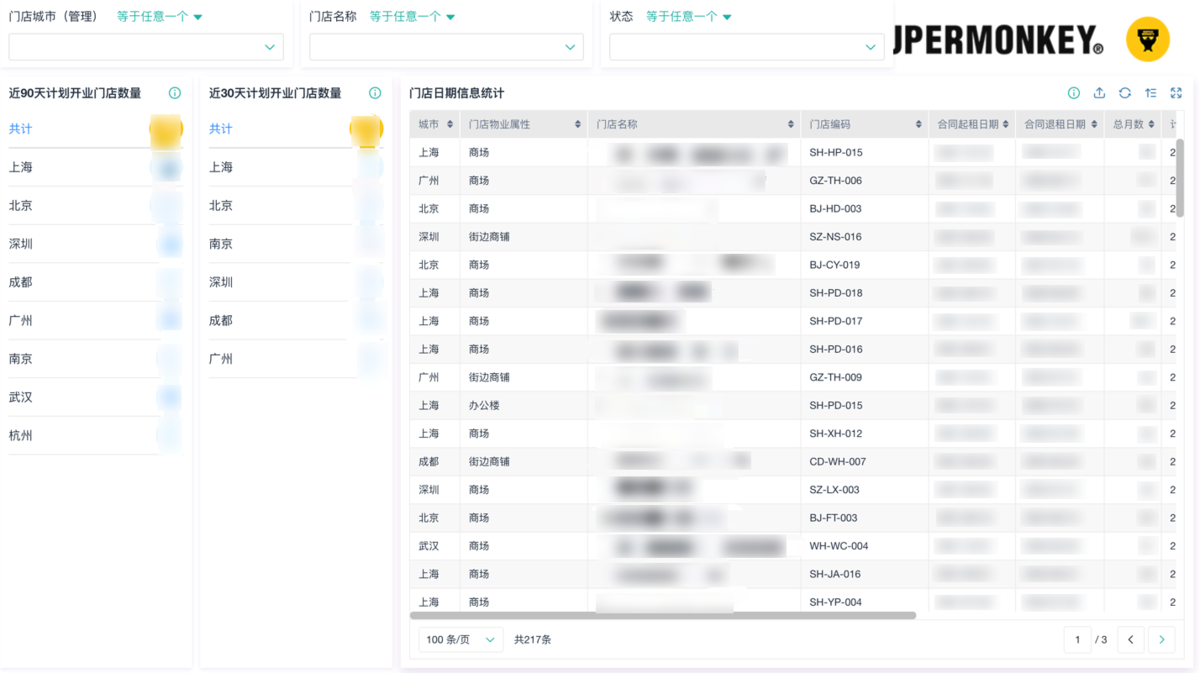1200x673 pixels.
Task: Open info icon for 门店日期信息统计 table
Action: [1073, 93]
